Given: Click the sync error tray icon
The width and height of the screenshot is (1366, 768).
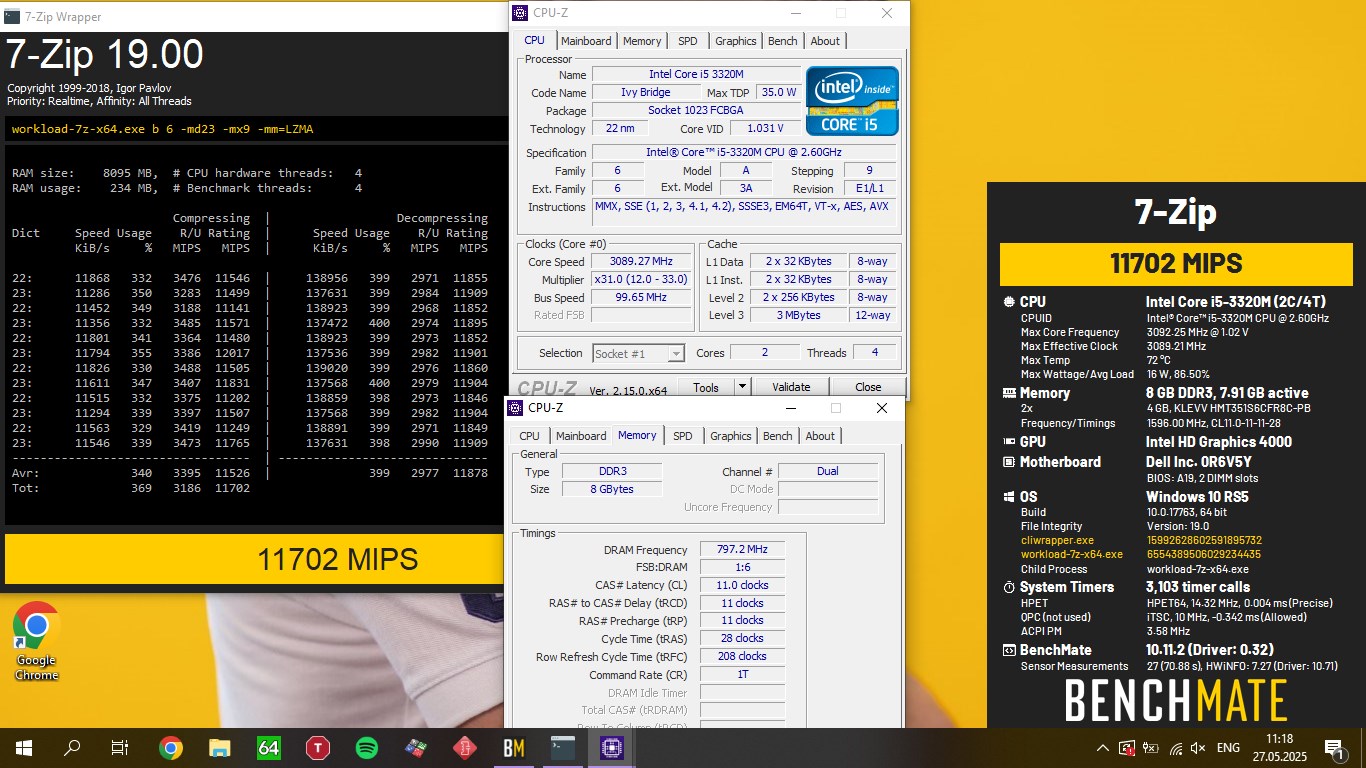Looking at the screenshot, I should tap(1127, 748).
